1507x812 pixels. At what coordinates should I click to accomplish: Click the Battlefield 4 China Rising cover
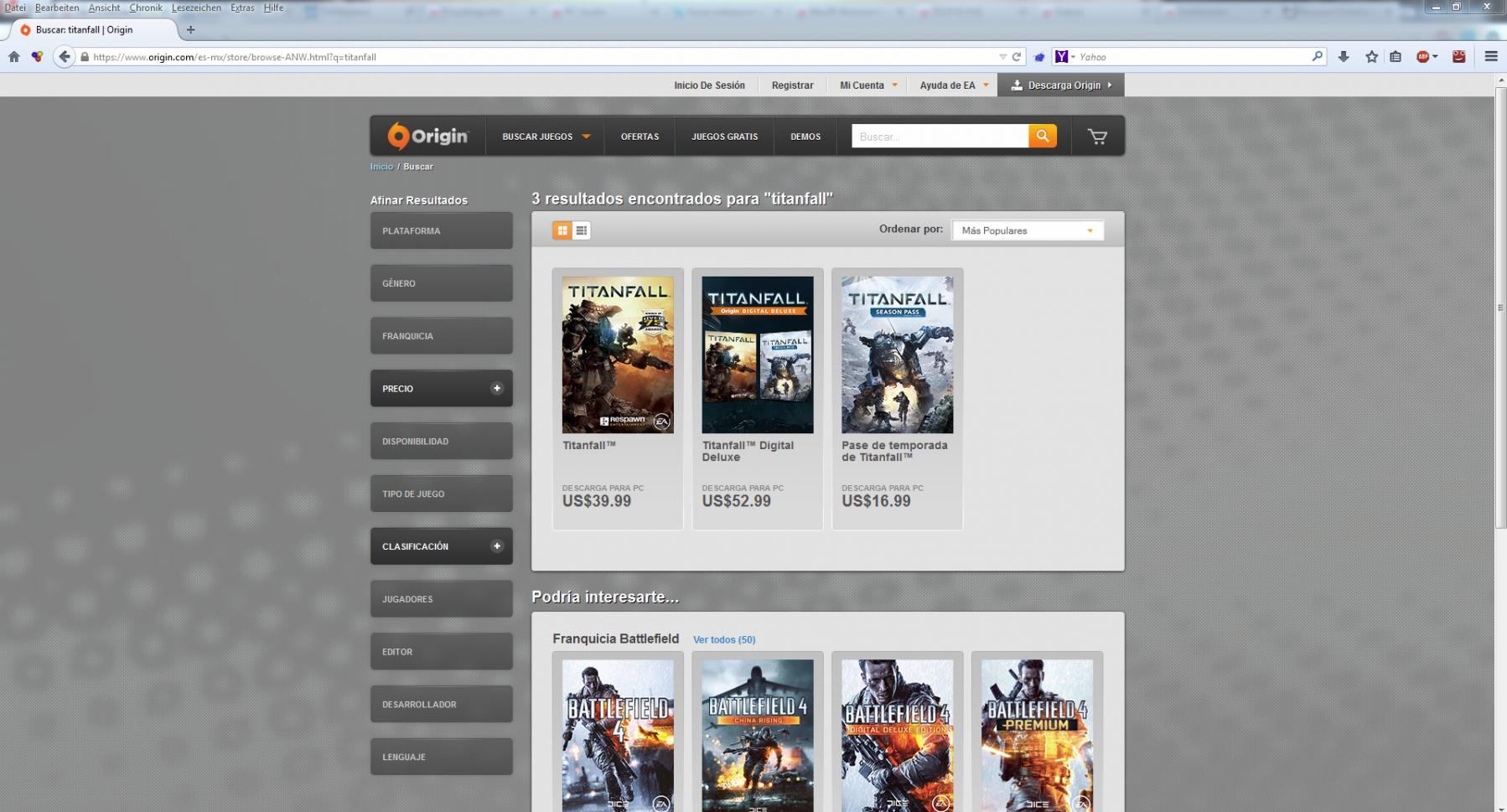click(757, 736)
